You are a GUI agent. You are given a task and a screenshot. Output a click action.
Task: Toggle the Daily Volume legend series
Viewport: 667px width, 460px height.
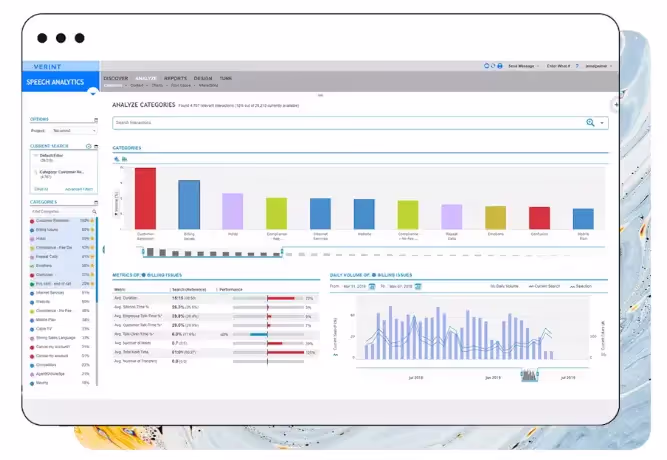coord(504,286)
